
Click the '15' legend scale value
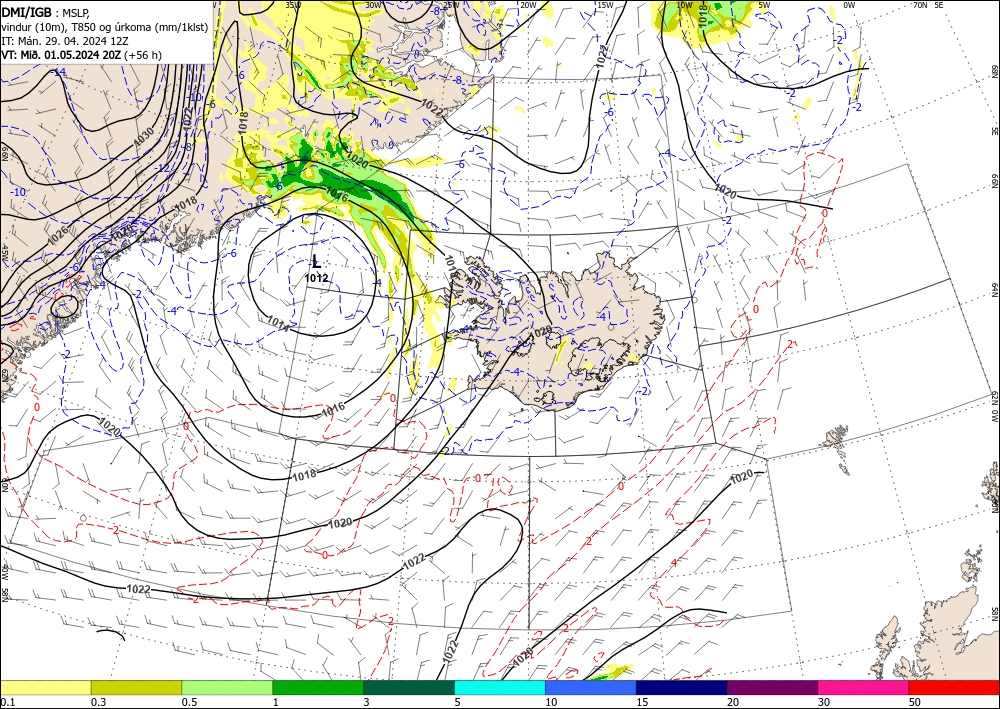tap(642, 702)
